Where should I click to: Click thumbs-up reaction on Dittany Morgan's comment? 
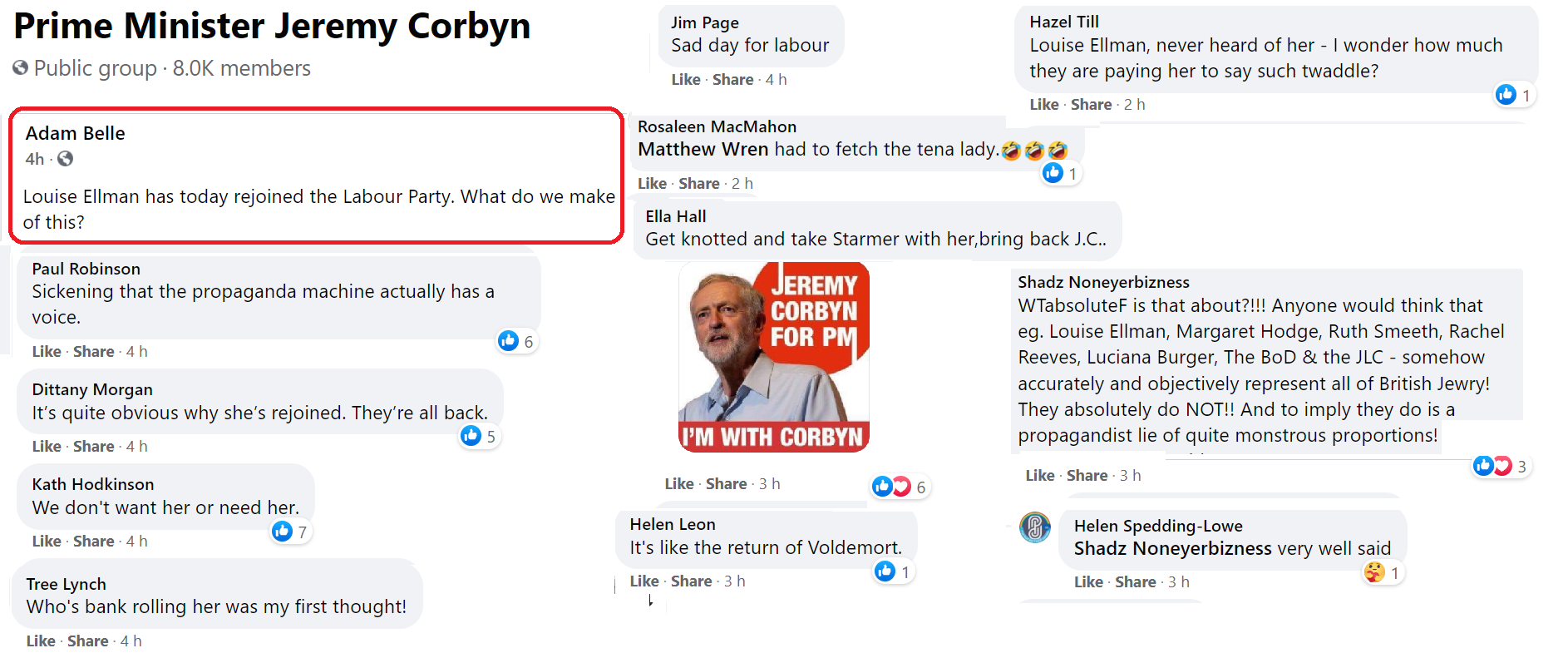click(x=471, y=435)
